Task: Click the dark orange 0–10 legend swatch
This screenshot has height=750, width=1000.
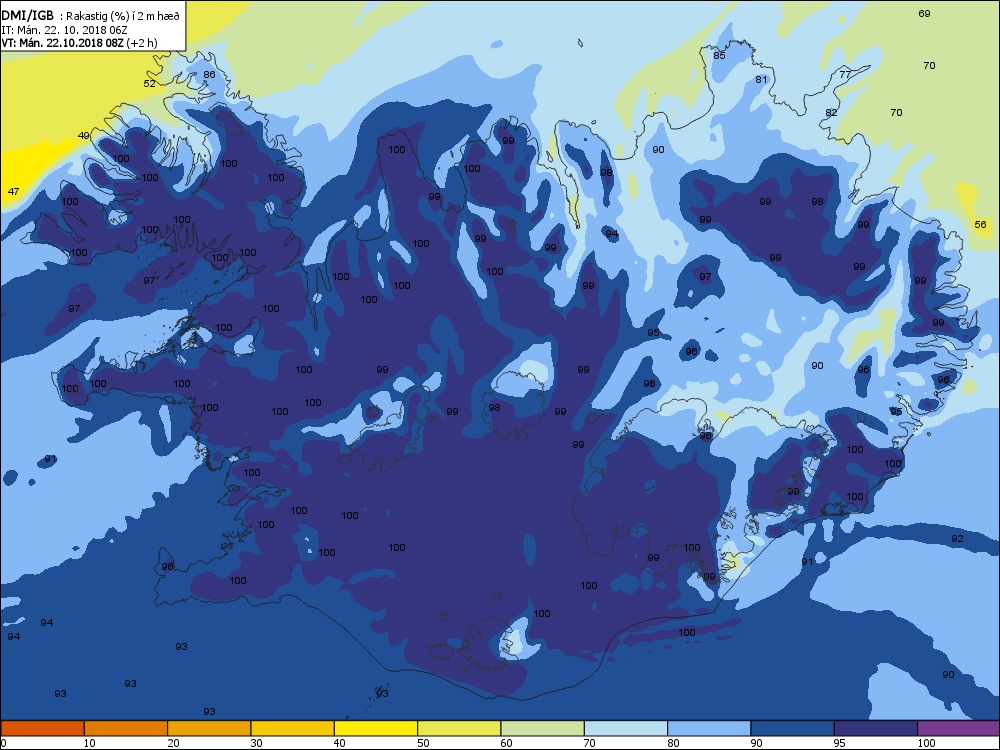Action: tap(42, 728)
